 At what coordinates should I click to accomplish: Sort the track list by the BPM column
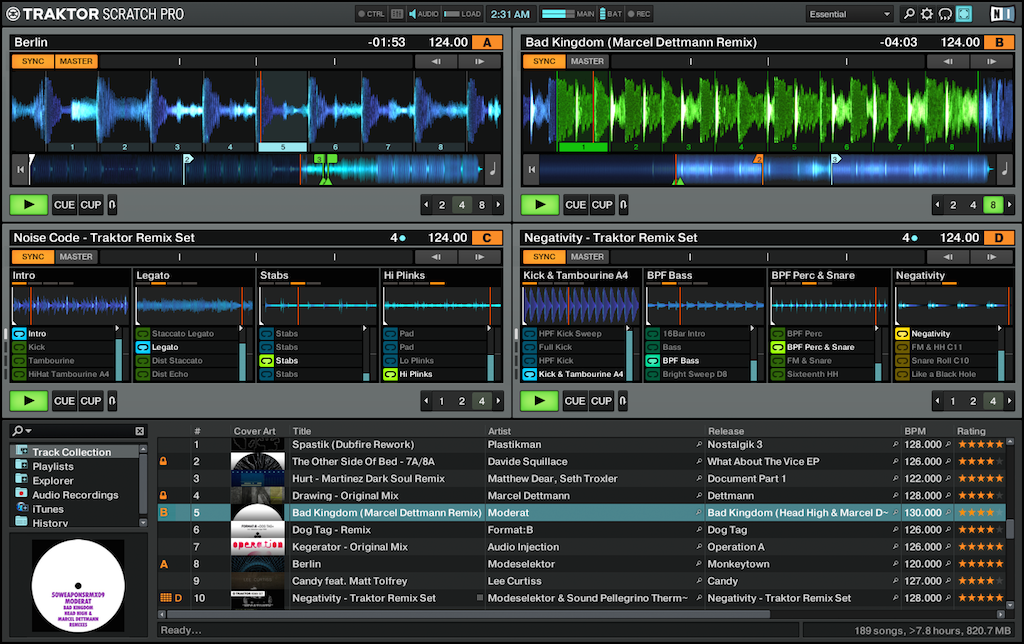[915, 431]
